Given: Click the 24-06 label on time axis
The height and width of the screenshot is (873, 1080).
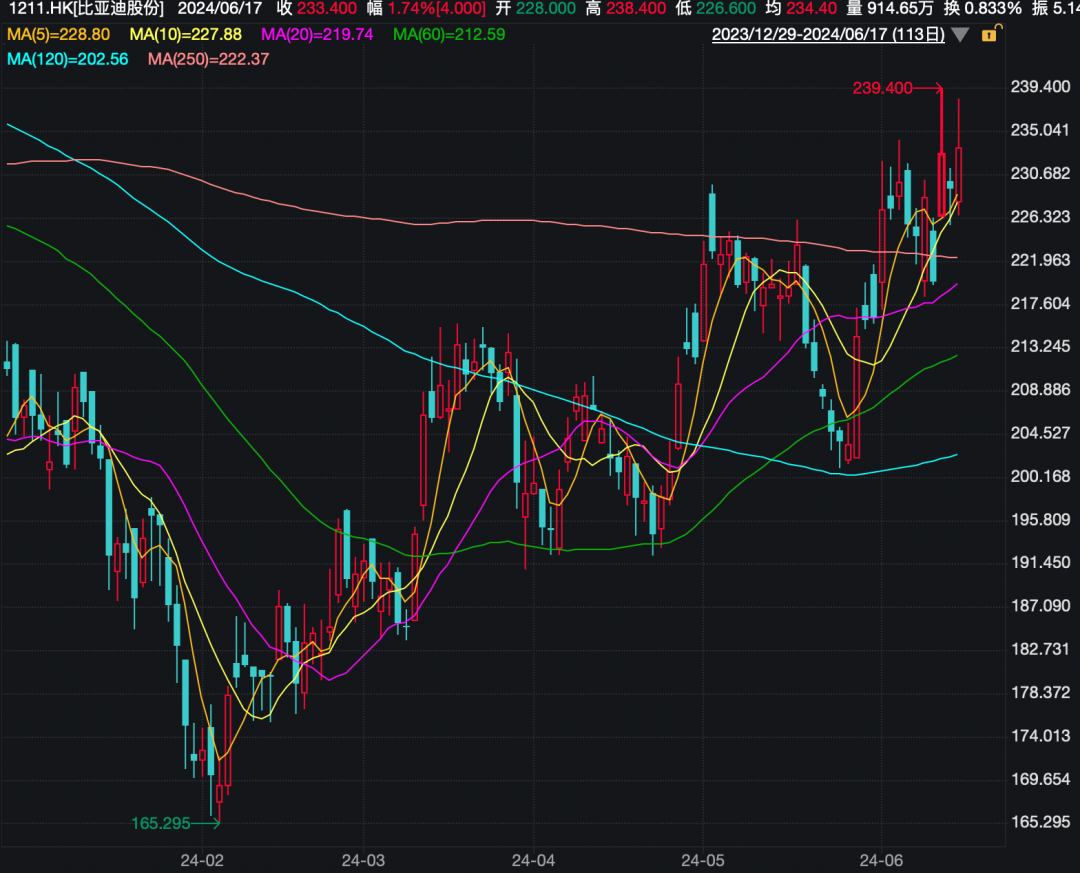Looking at the screenshot, I should [881, 860].
